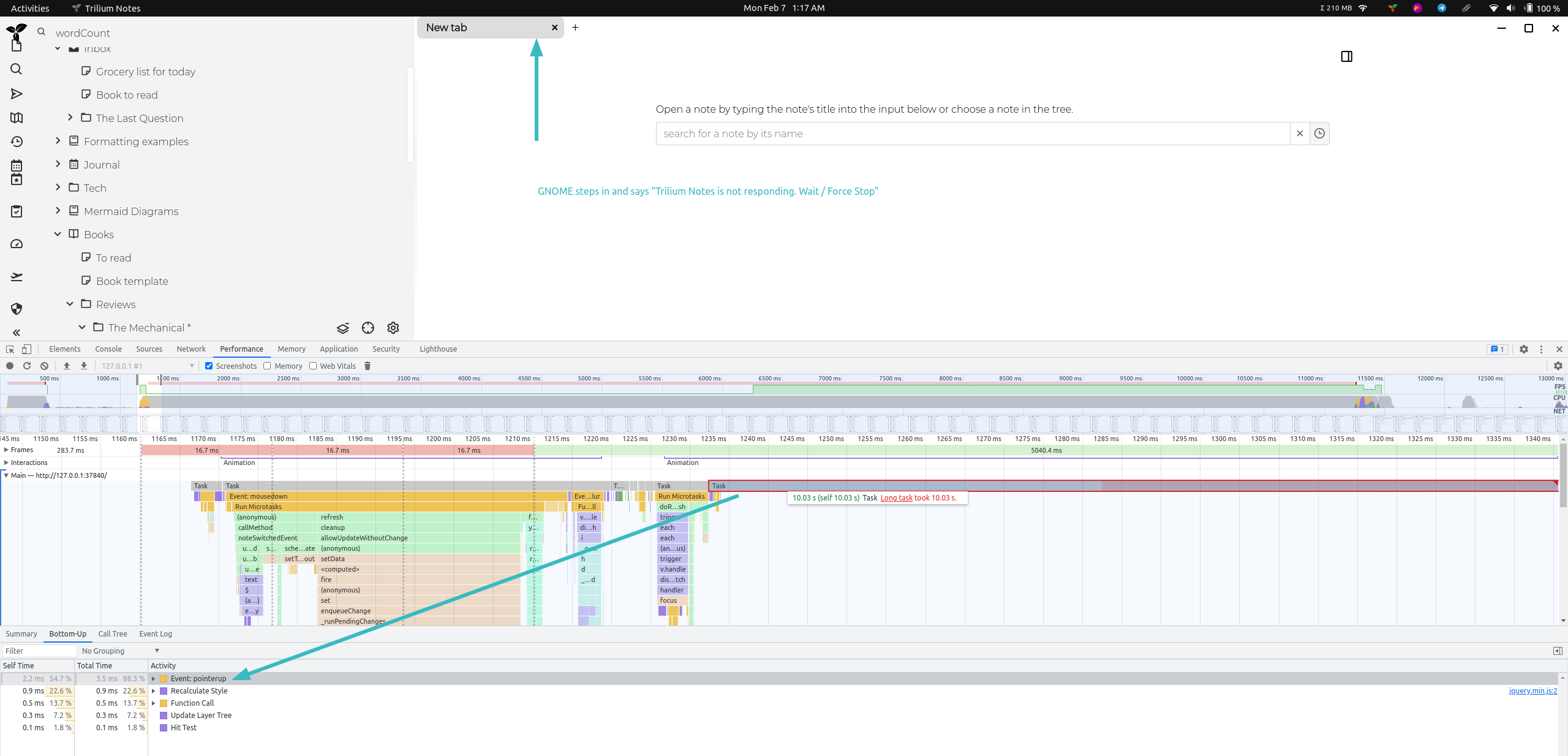Image resolution: width=1568 pixels, height=756 pixels.
Task: Open Jump to note arrow icon
Action: (x=17, y=94)
